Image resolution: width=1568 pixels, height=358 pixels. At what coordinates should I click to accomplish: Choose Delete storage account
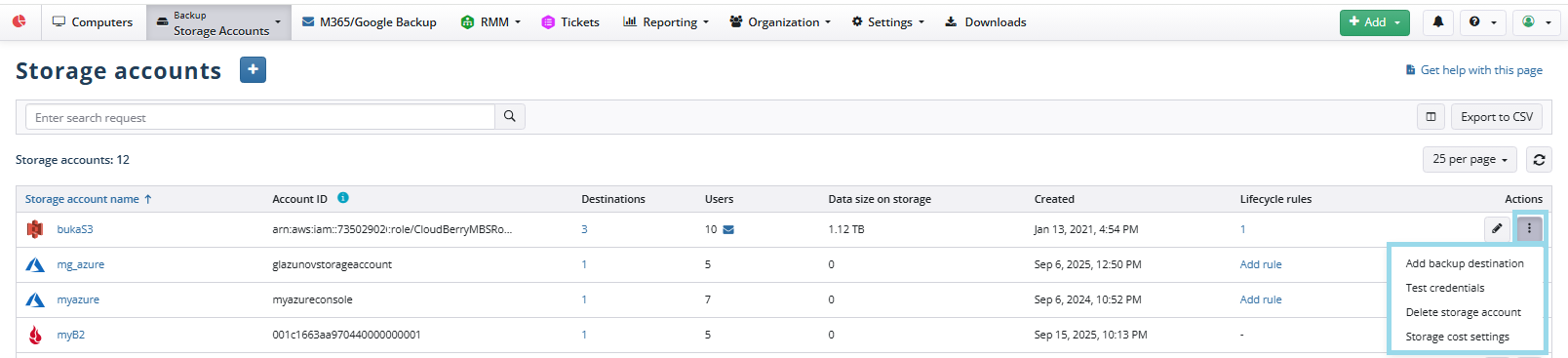click(x=1464, y=312)
